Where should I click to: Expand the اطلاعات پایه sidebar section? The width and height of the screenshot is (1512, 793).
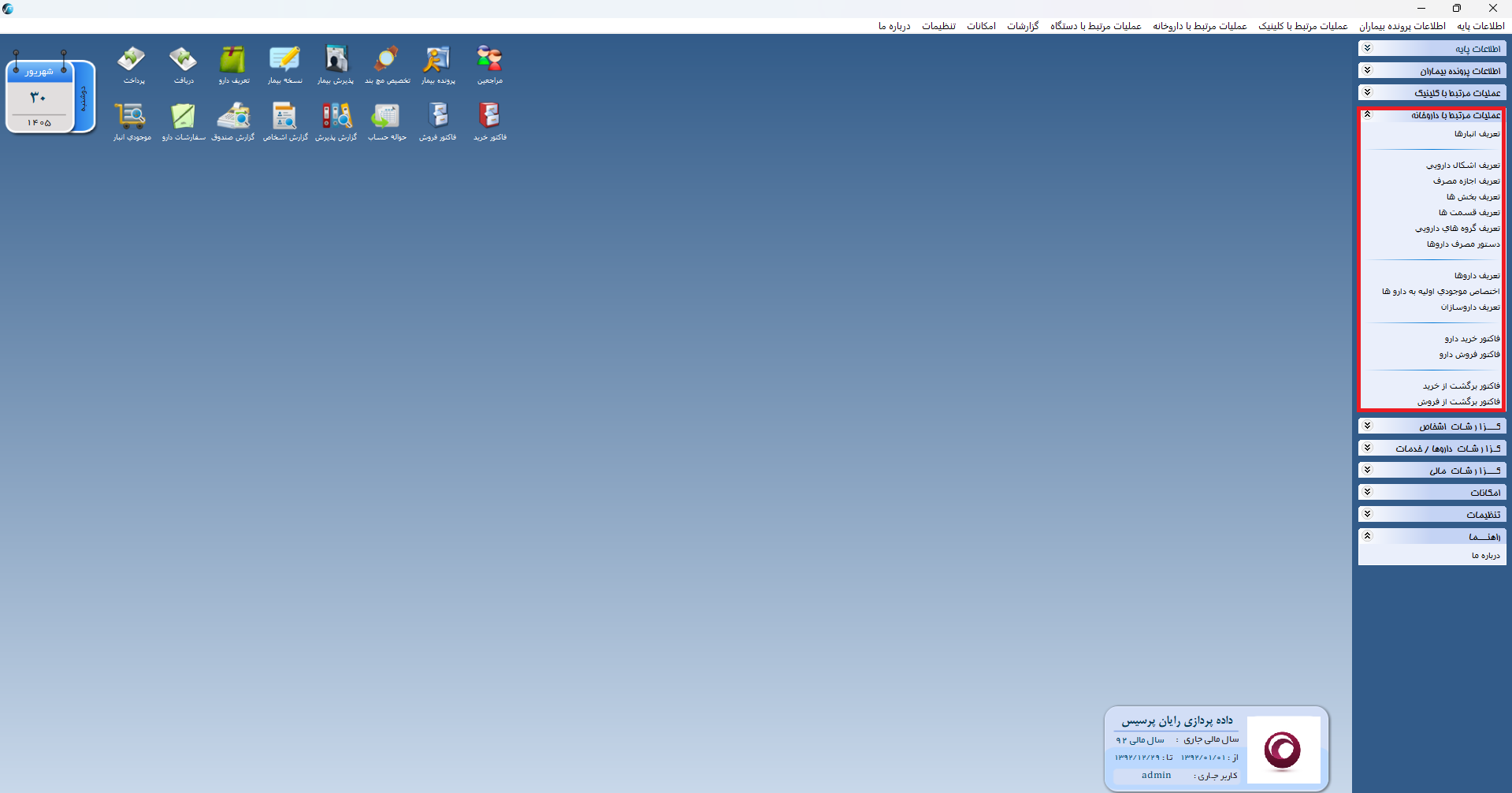1432,49
